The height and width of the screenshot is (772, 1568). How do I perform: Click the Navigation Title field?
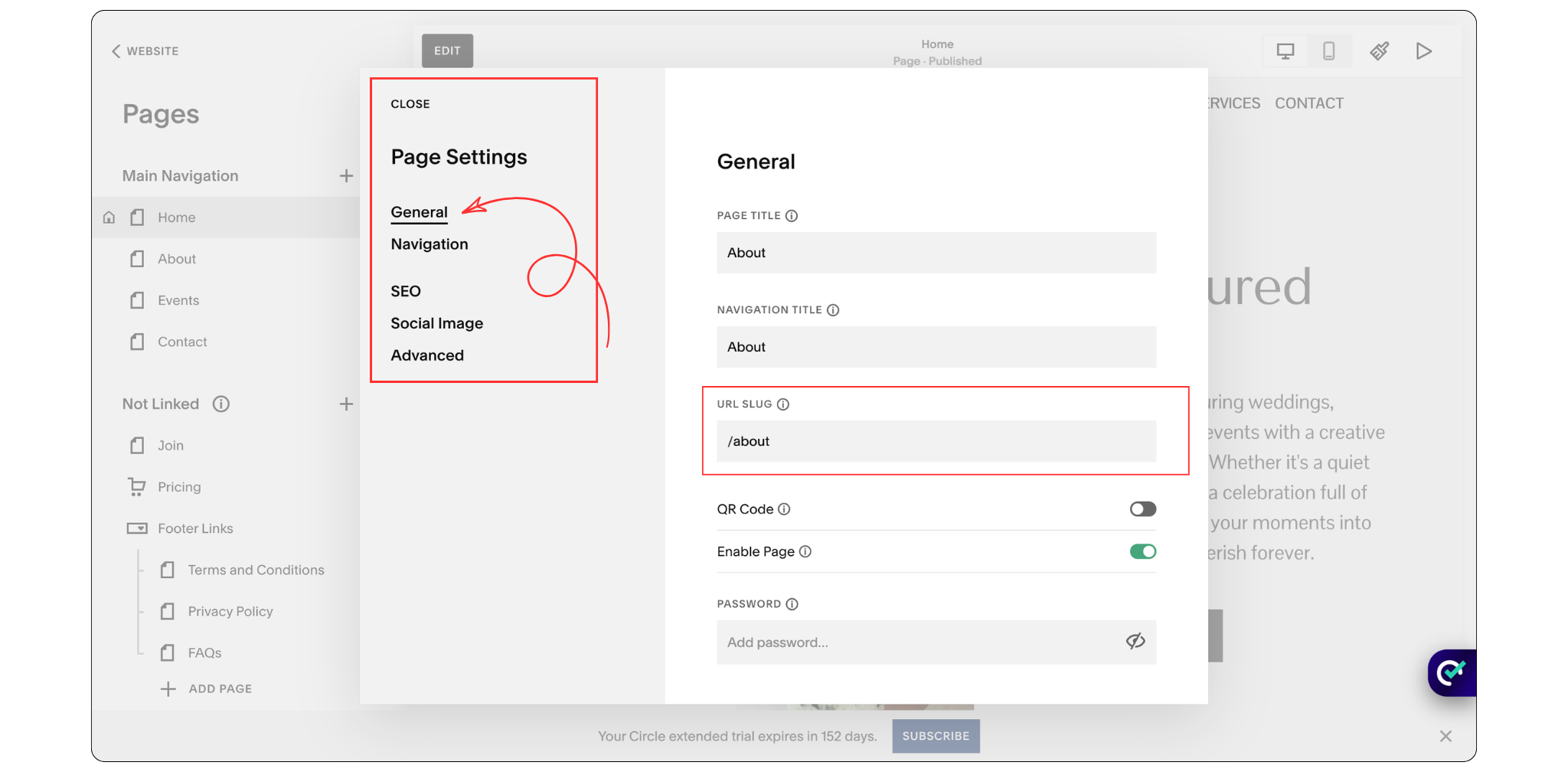click(x=936, y=347)
